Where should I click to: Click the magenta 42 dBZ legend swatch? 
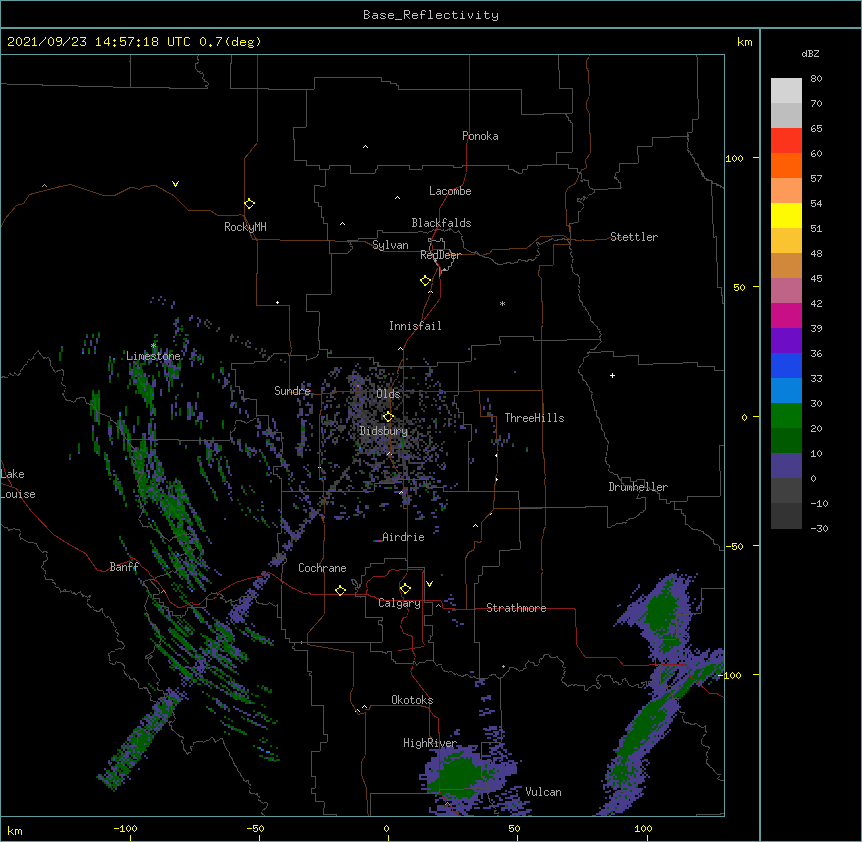(786, 315)
